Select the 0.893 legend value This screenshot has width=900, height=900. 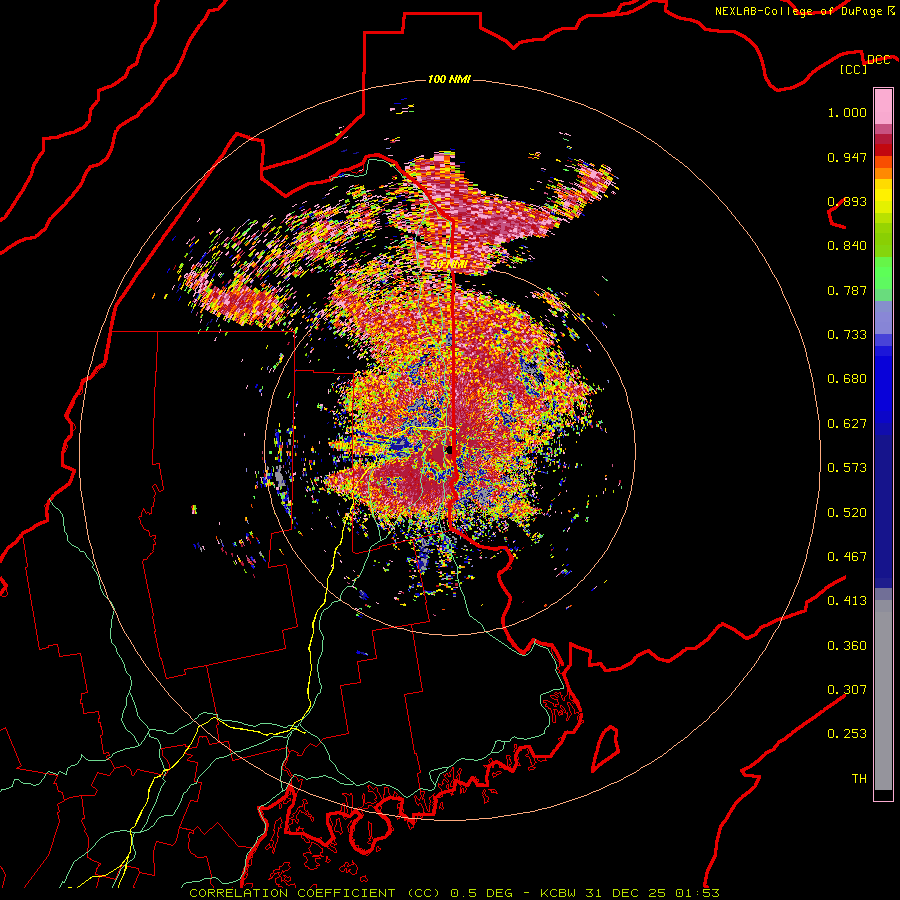[x=847, y=201]
